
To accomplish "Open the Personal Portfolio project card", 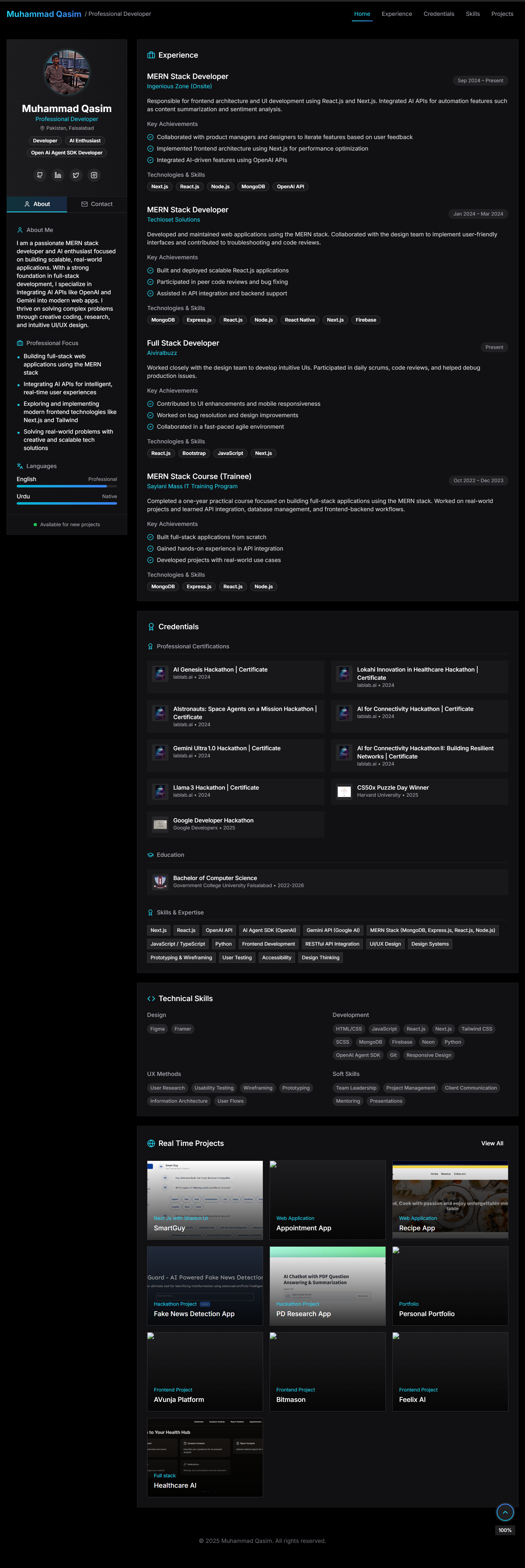I will tap(450, 1285).
